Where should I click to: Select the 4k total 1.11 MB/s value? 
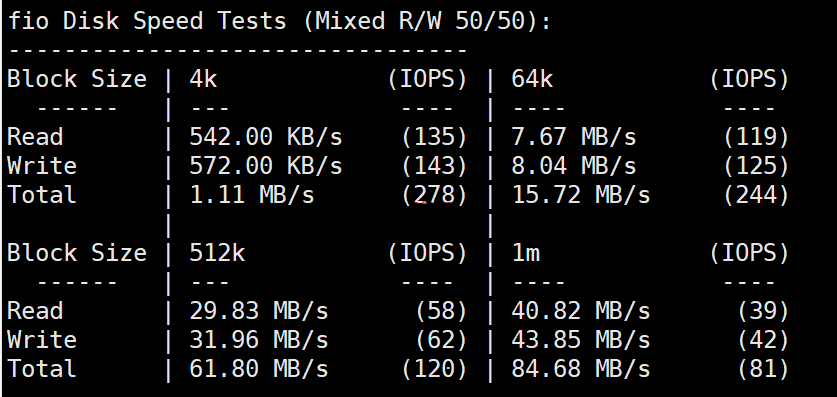point(252,195)
